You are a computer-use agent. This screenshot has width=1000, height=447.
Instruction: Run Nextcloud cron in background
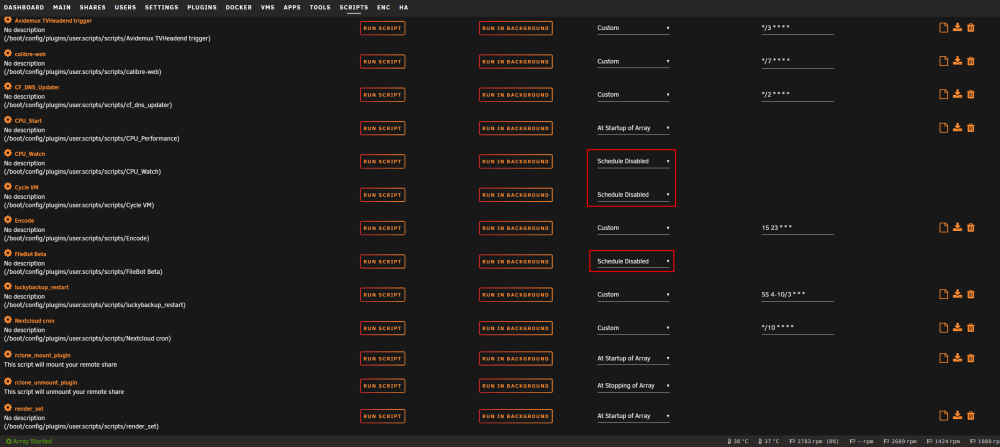(x=515, y=328)
